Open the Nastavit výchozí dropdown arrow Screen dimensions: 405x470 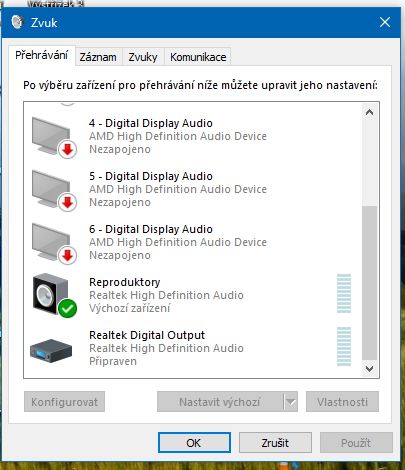(291, 402)
